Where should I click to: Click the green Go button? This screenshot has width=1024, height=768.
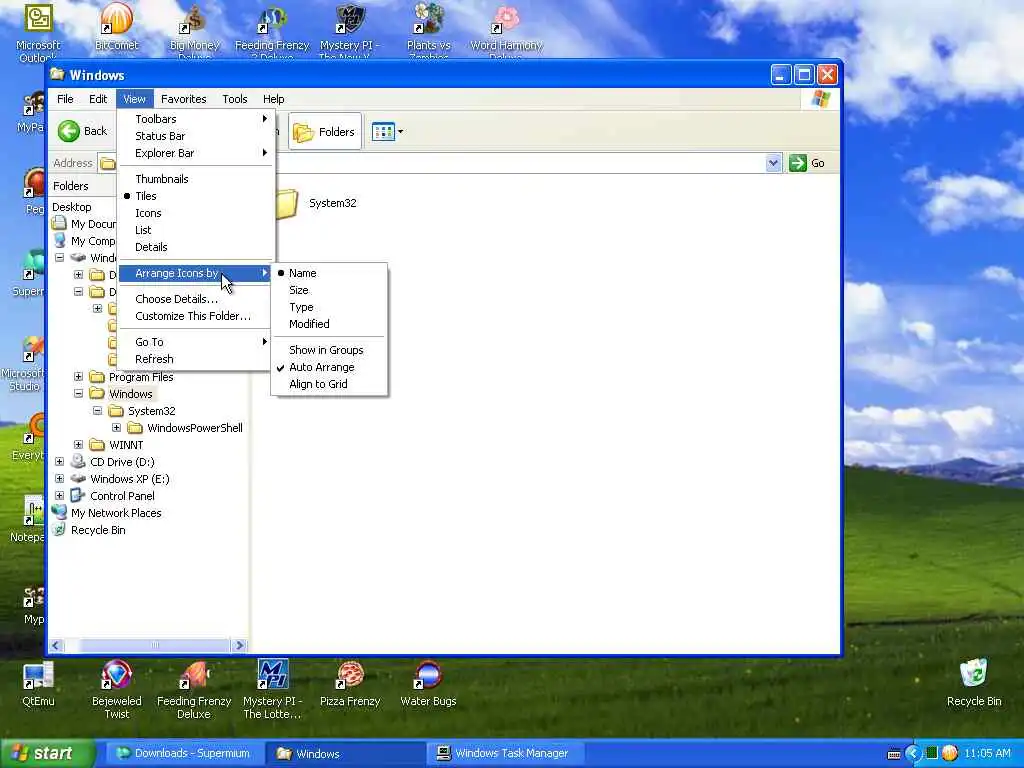807,163
